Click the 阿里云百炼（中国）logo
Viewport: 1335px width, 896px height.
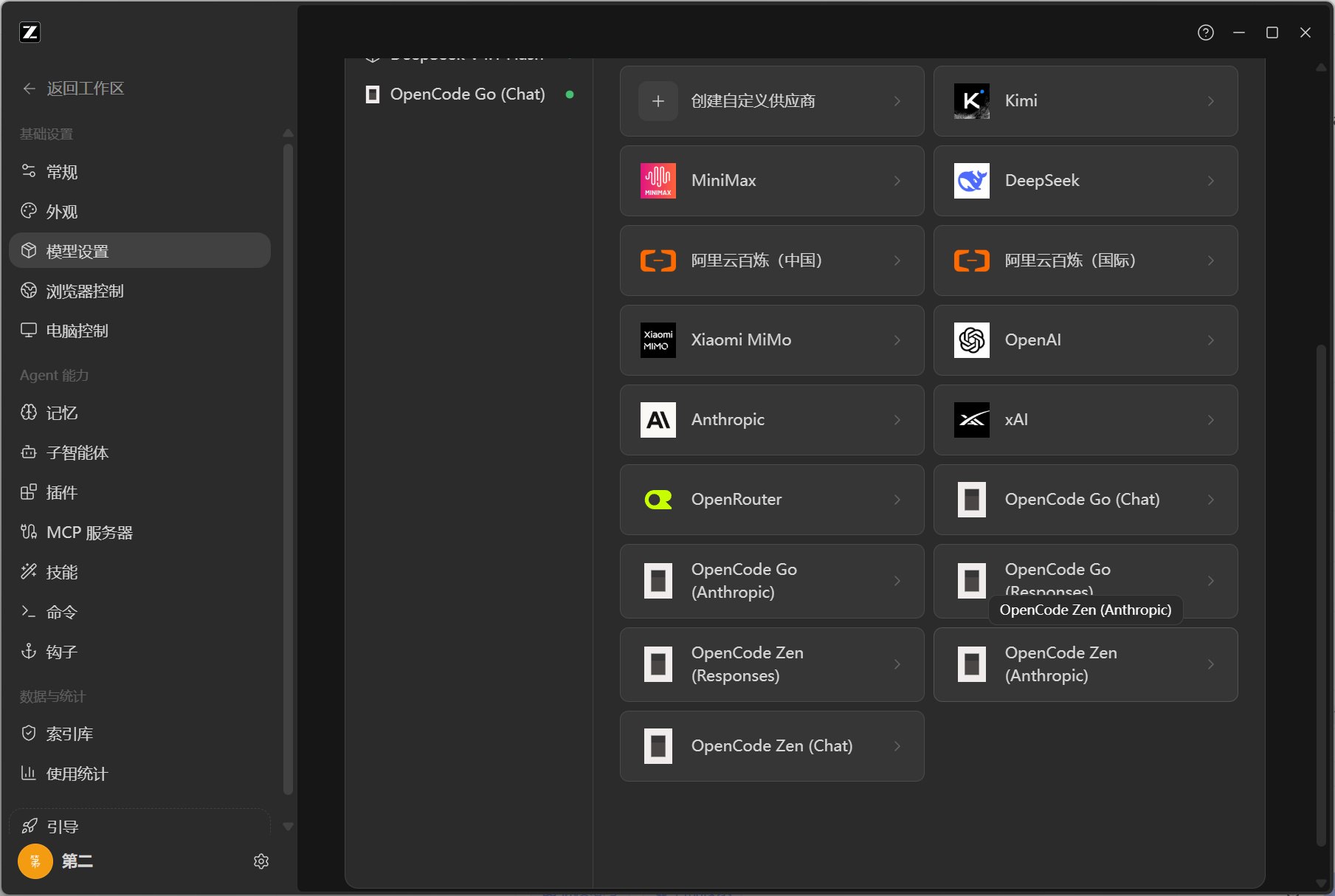pos(658,261)
